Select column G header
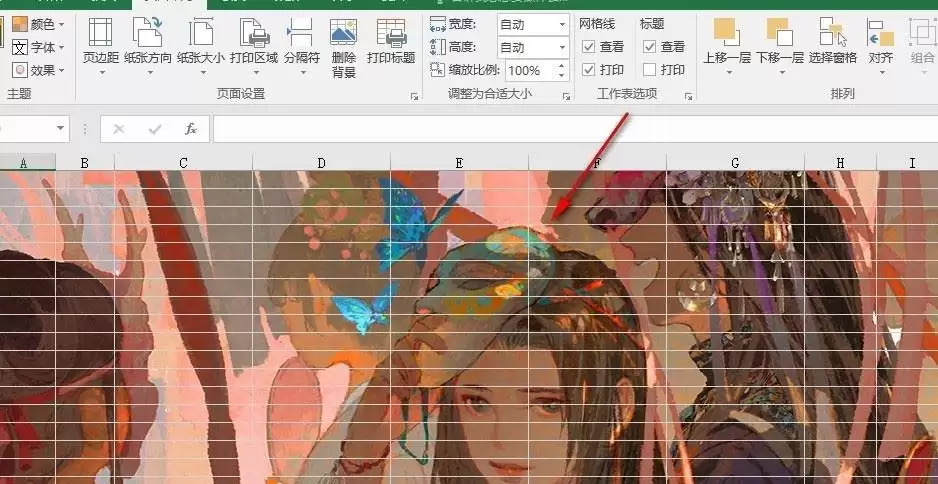The width and height of the screenshot is (938, 484). click(735, 163)
